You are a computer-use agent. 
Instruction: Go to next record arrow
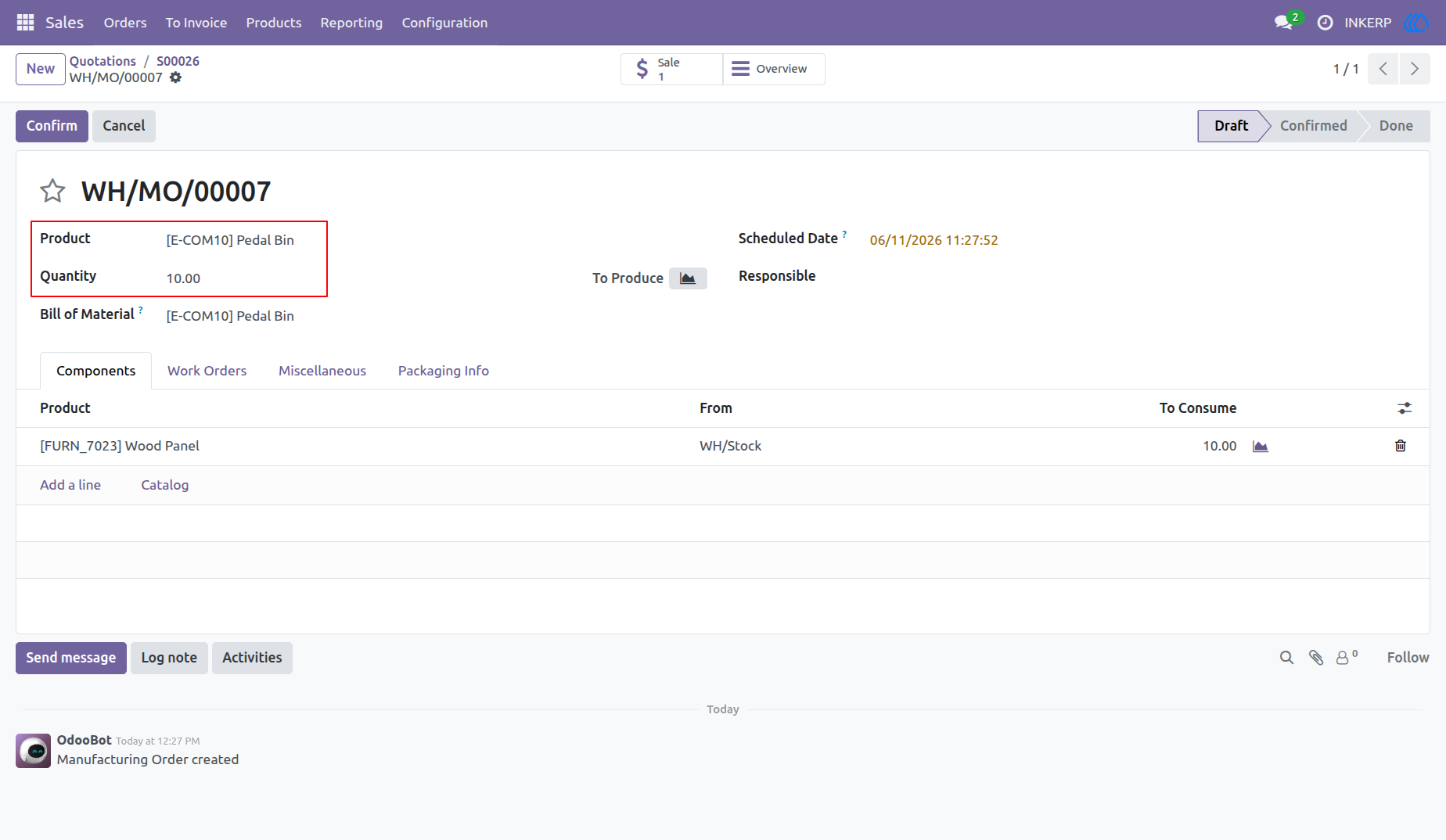pyautogui.click(x=1415, y=69)
